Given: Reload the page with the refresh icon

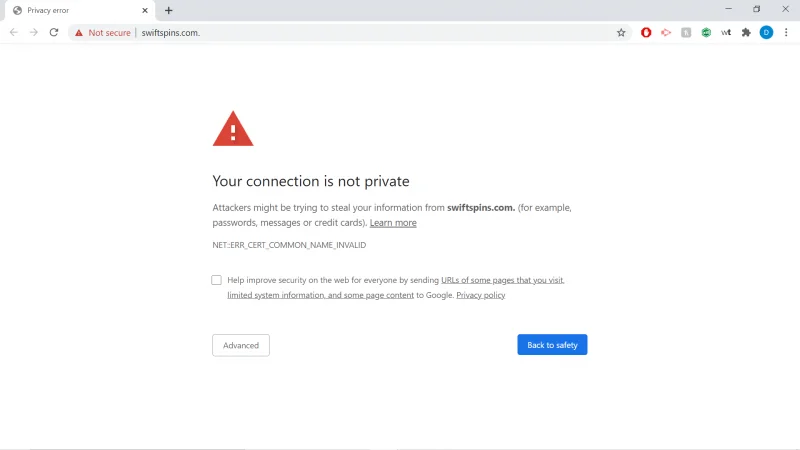Looking at the screenshot, I should coord(54,33).
